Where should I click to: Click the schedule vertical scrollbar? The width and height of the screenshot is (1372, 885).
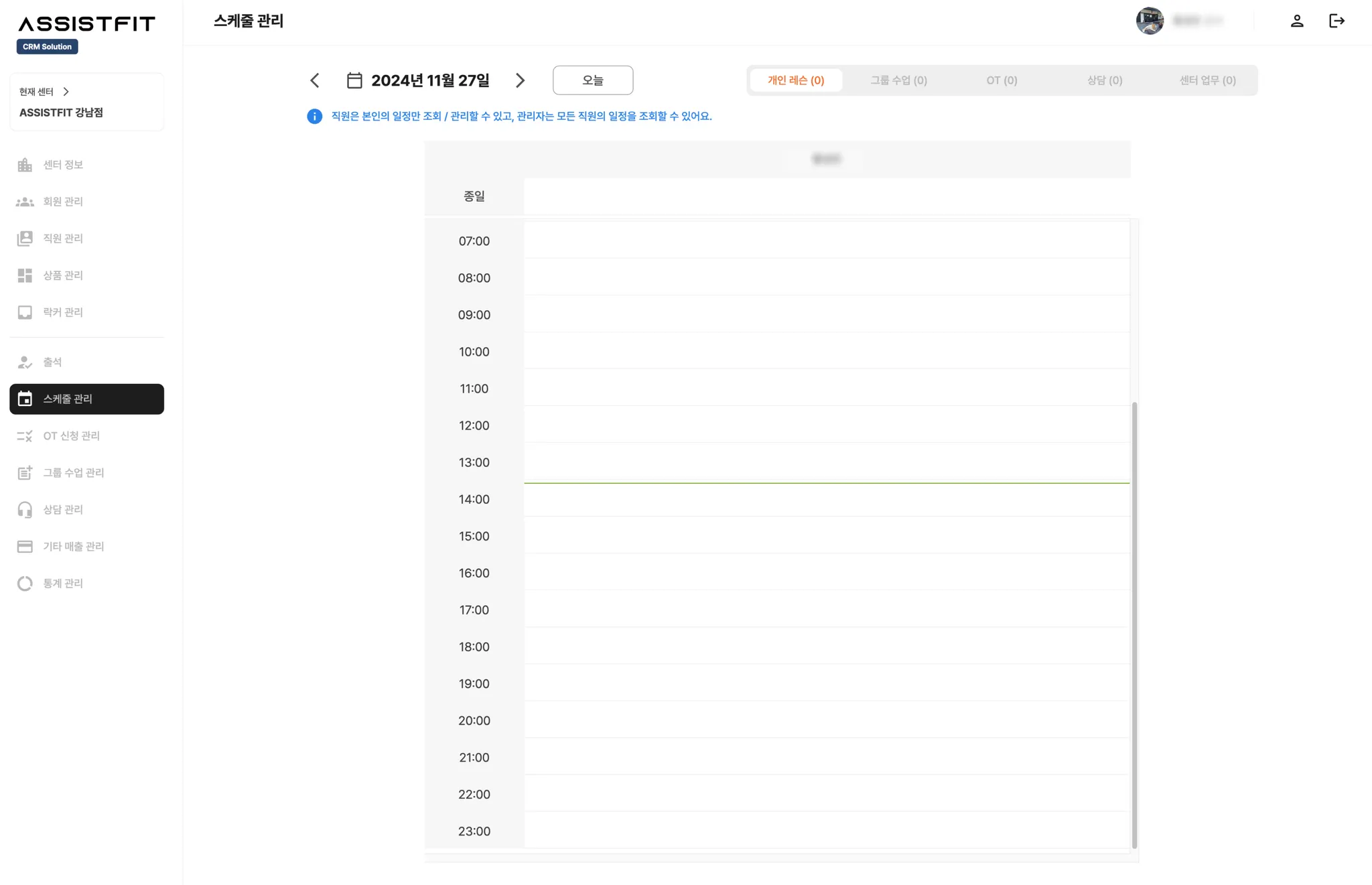(1134, 623)
